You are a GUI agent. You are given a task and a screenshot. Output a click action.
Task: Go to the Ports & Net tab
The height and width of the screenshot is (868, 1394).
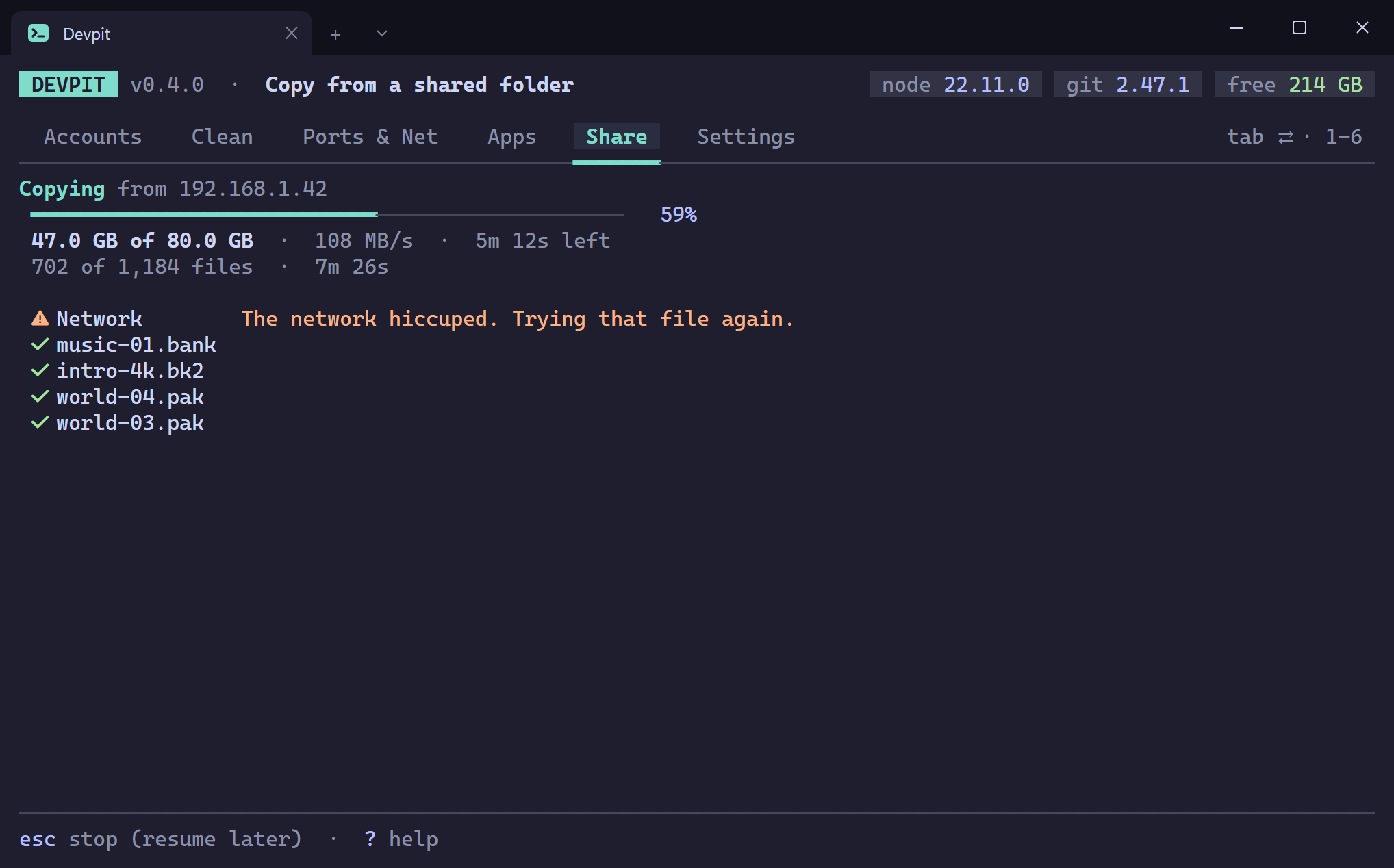click(370, 136)
